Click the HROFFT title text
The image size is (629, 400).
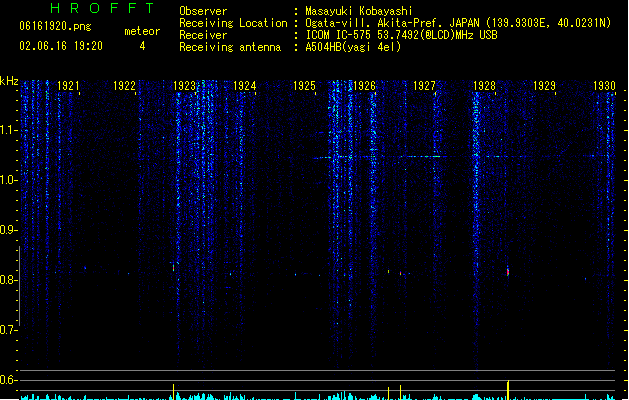click(102, 8)
